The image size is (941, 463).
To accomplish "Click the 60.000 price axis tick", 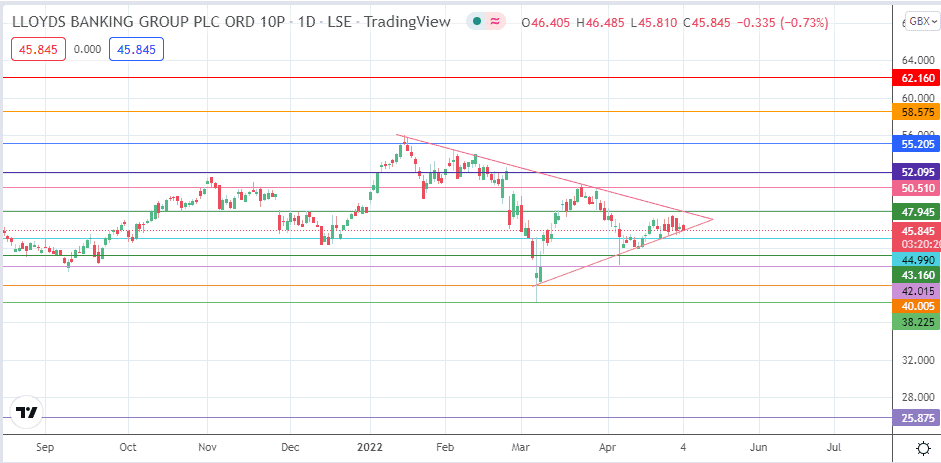I will coord(919,98).
